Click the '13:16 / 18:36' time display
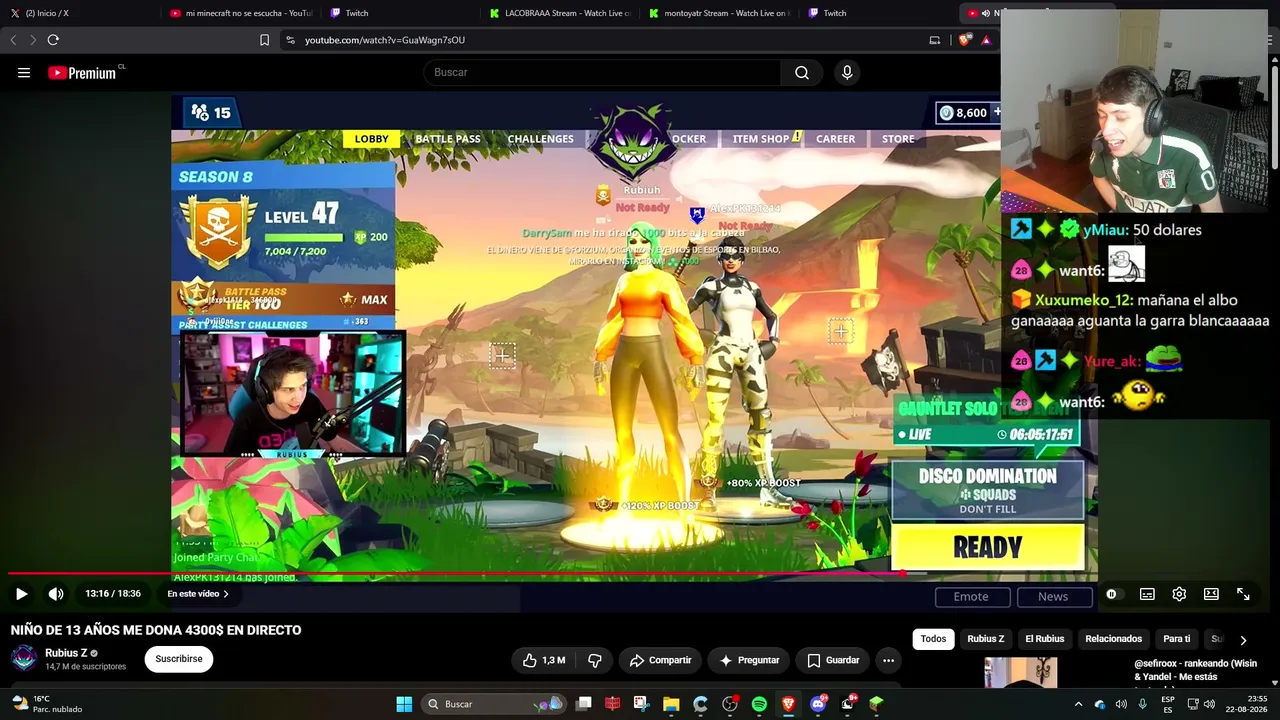The width and height of the screenshot is (1280, 720). coord(113,594)
